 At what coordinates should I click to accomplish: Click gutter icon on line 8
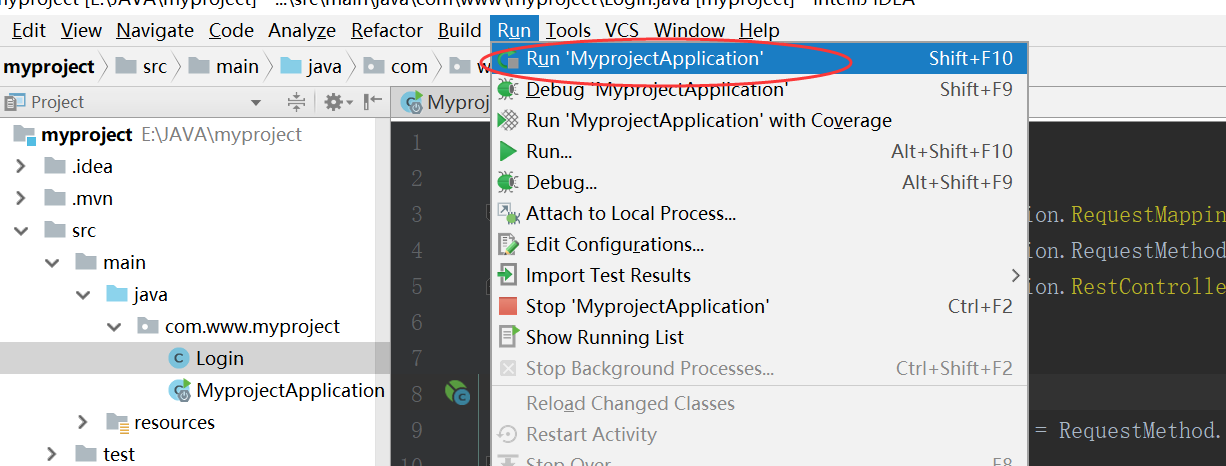point(457,393)
